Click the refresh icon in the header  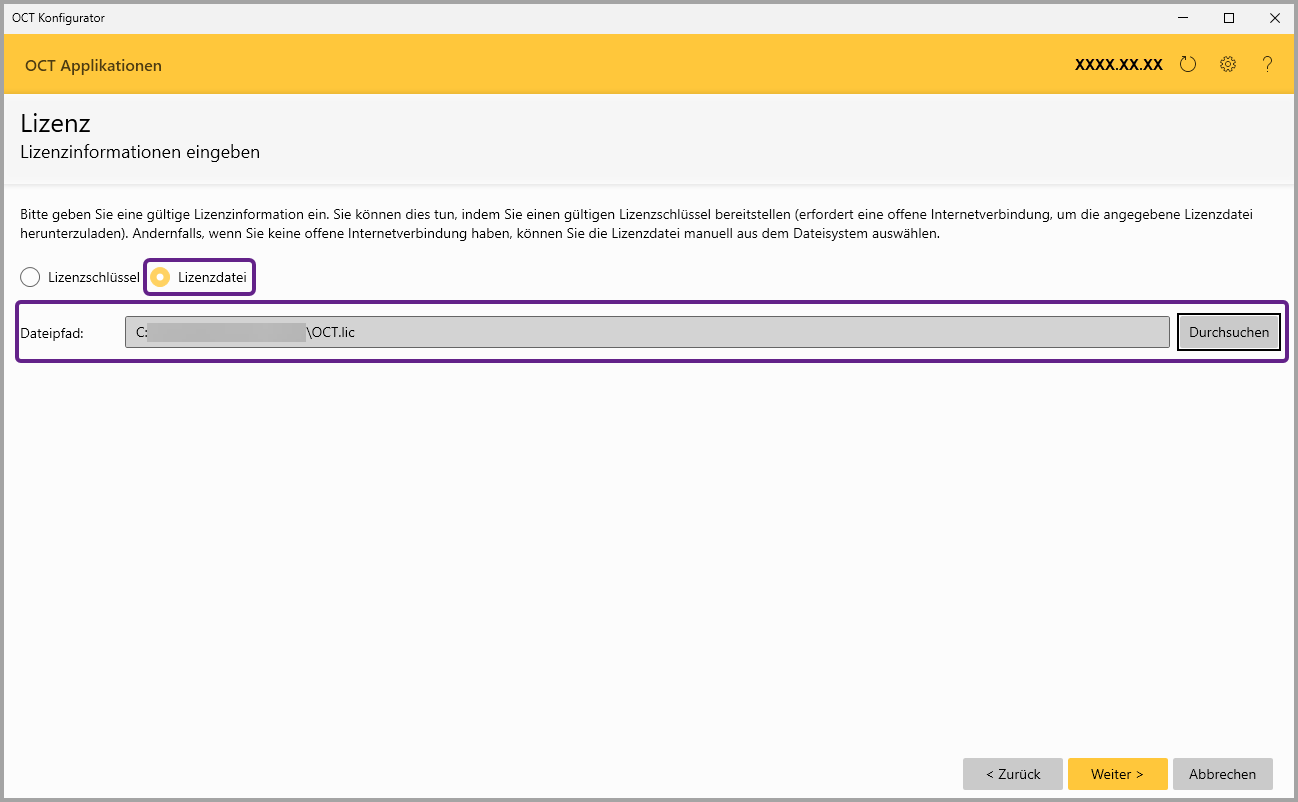(1187, 65)
